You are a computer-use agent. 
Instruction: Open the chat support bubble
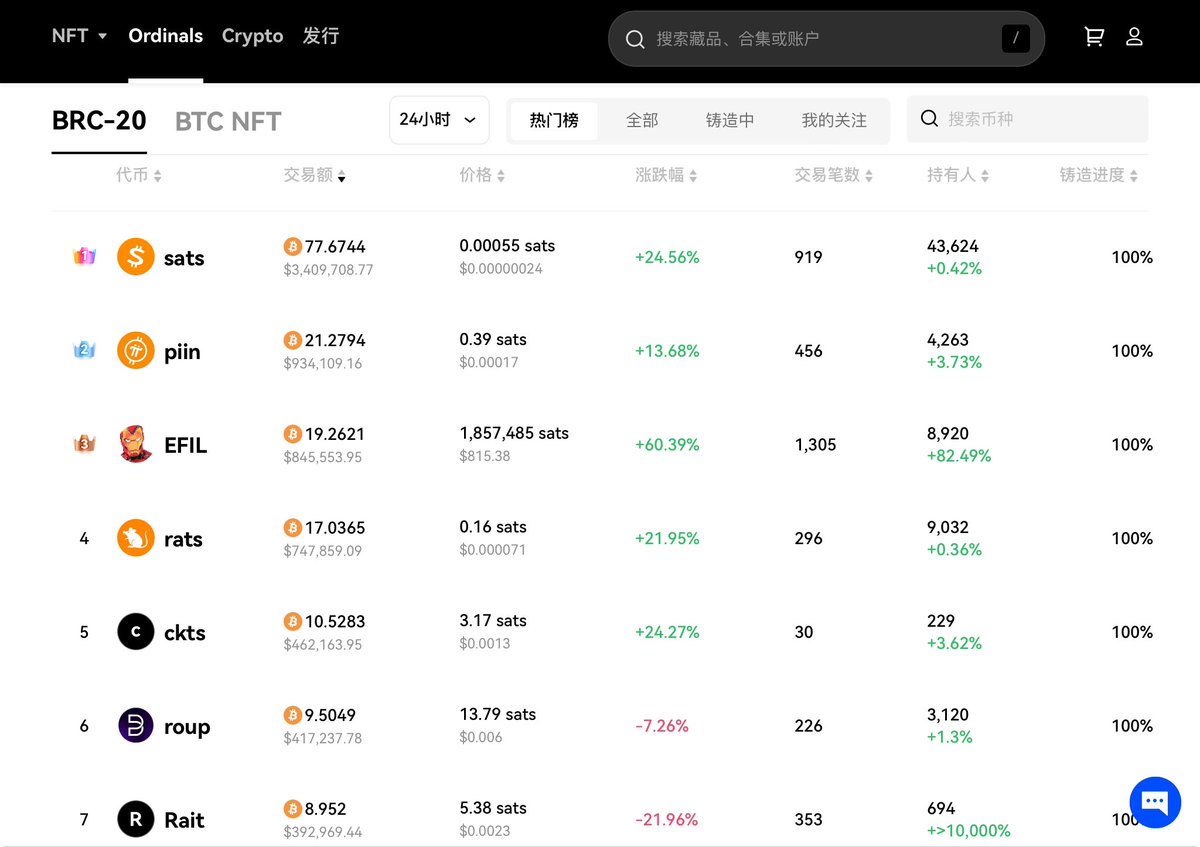click(x=1155, y=802)
